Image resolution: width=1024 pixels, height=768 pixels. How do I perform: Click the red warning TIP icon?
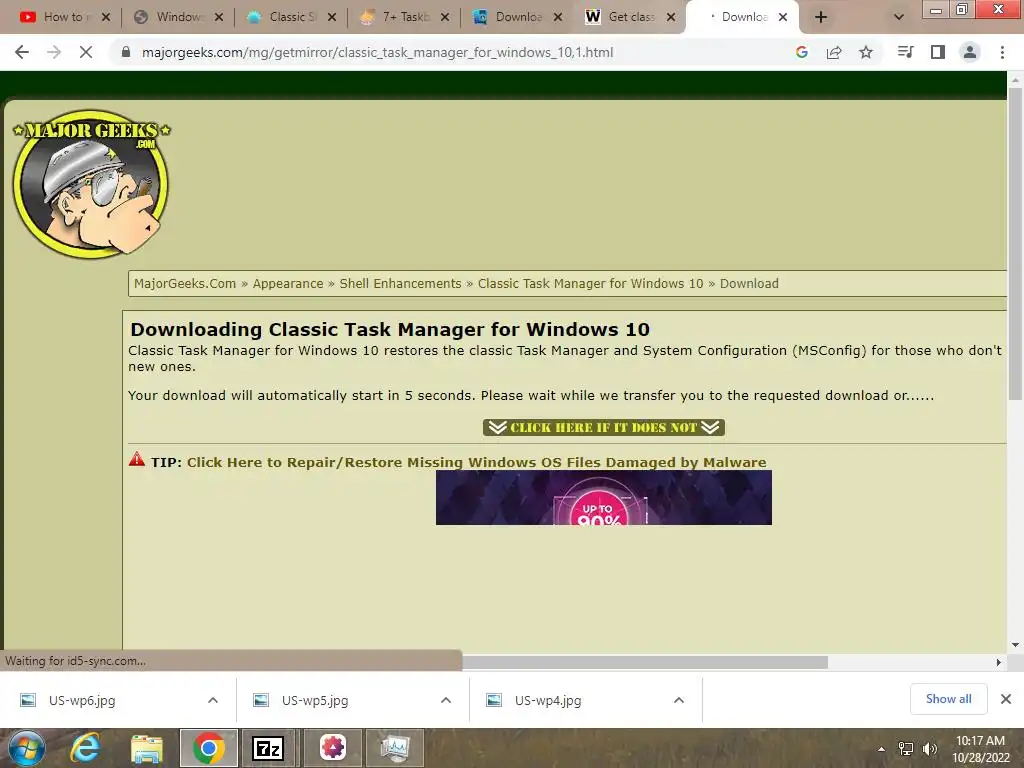(136, 459)
